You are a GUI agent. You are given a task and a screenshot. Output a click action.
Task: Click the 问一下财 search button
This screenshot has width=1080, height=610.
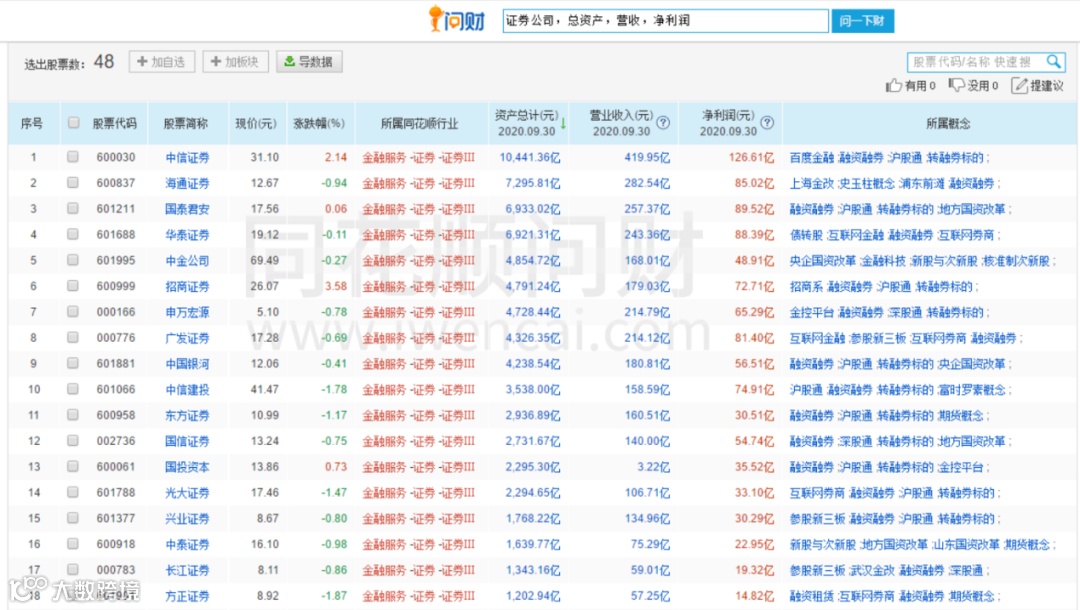pos(862,21)
